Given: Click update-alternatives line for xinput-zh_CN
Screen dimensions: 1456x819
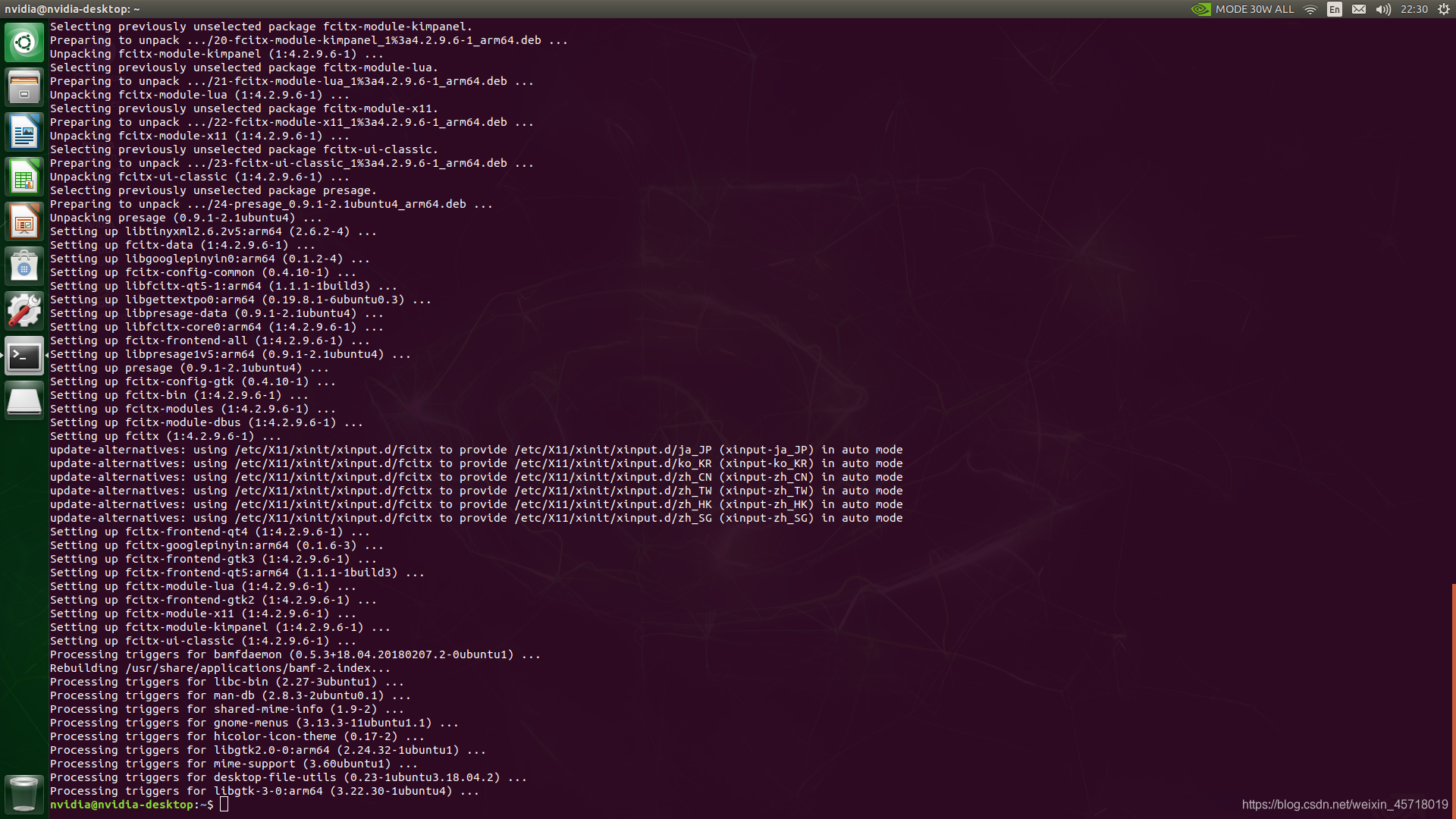Looking at the screenshot, I should [476, 477].
